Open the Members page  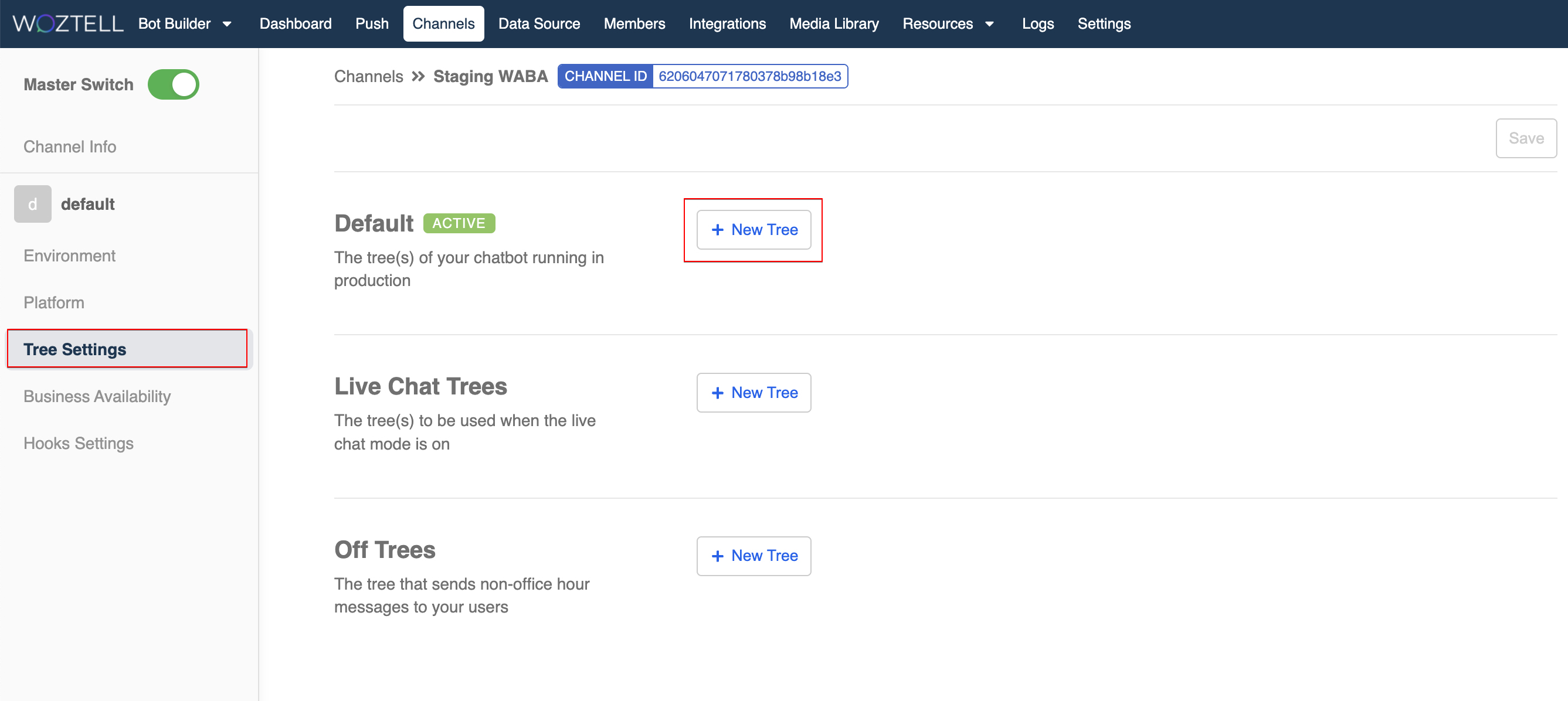[x=634, y=23]
